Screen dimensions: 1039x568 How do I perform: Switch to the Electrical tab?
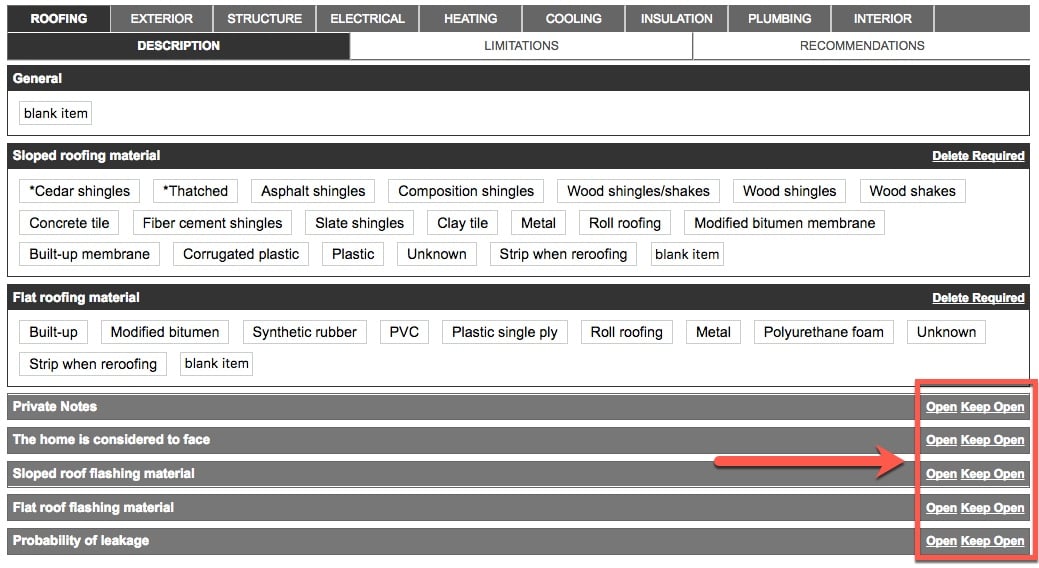coord(367,18)
